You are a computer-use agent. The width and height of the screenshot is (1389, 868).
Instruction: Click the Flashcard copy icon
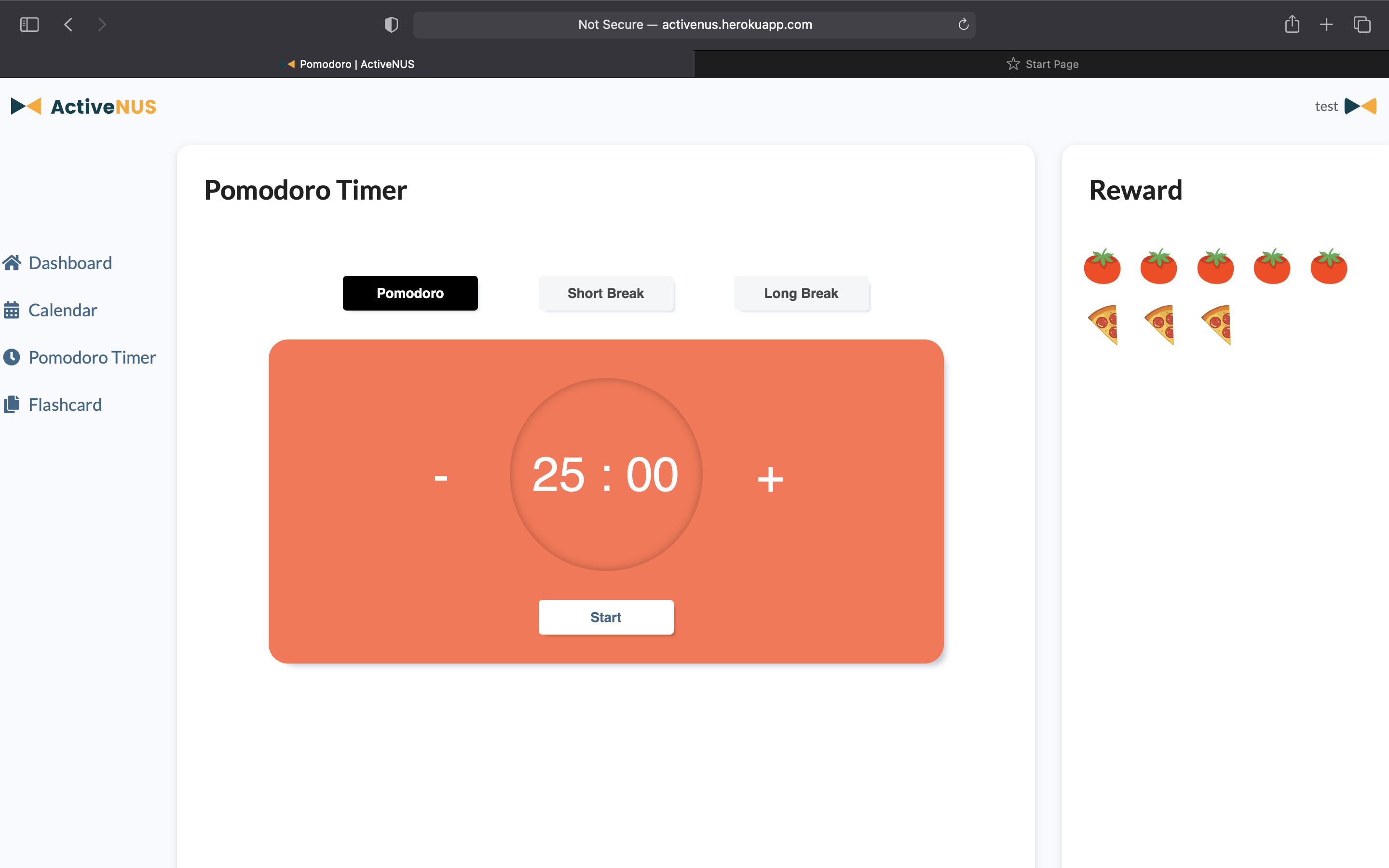12,405
